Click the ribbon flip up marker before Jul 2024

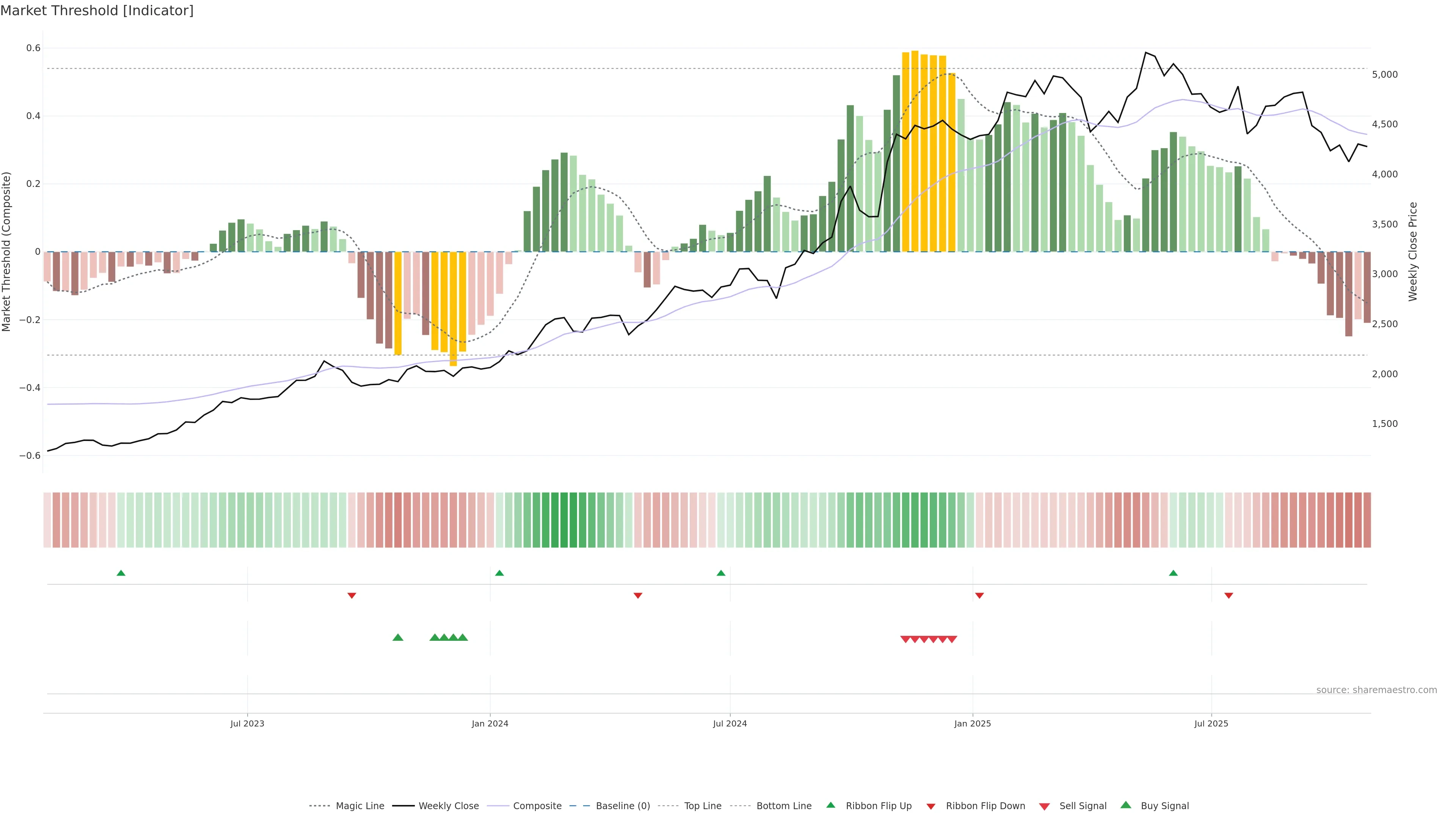[x=721, y=573]
